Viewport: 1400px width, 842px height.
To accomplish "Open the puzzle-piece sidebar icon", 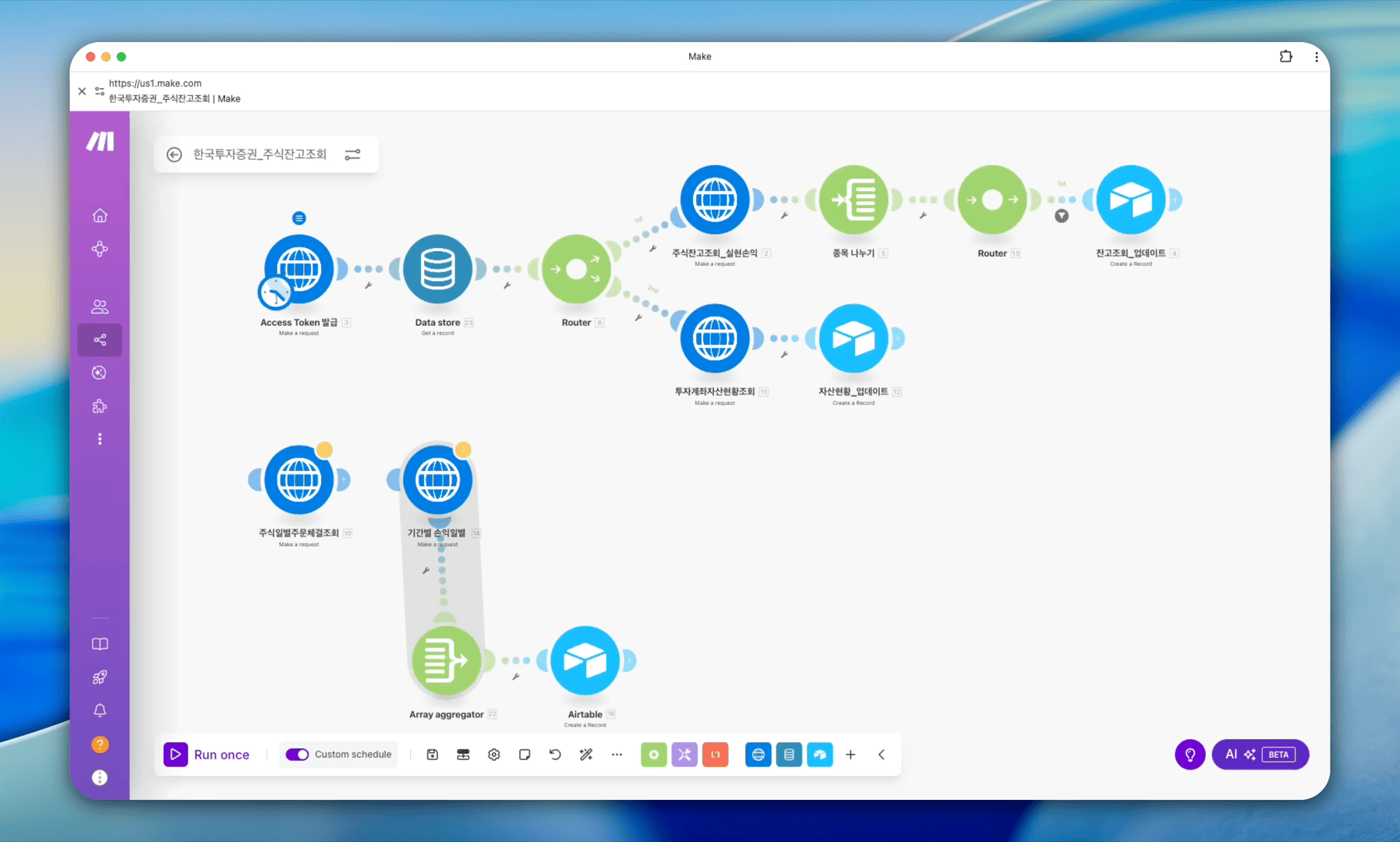I will point(100,406).
